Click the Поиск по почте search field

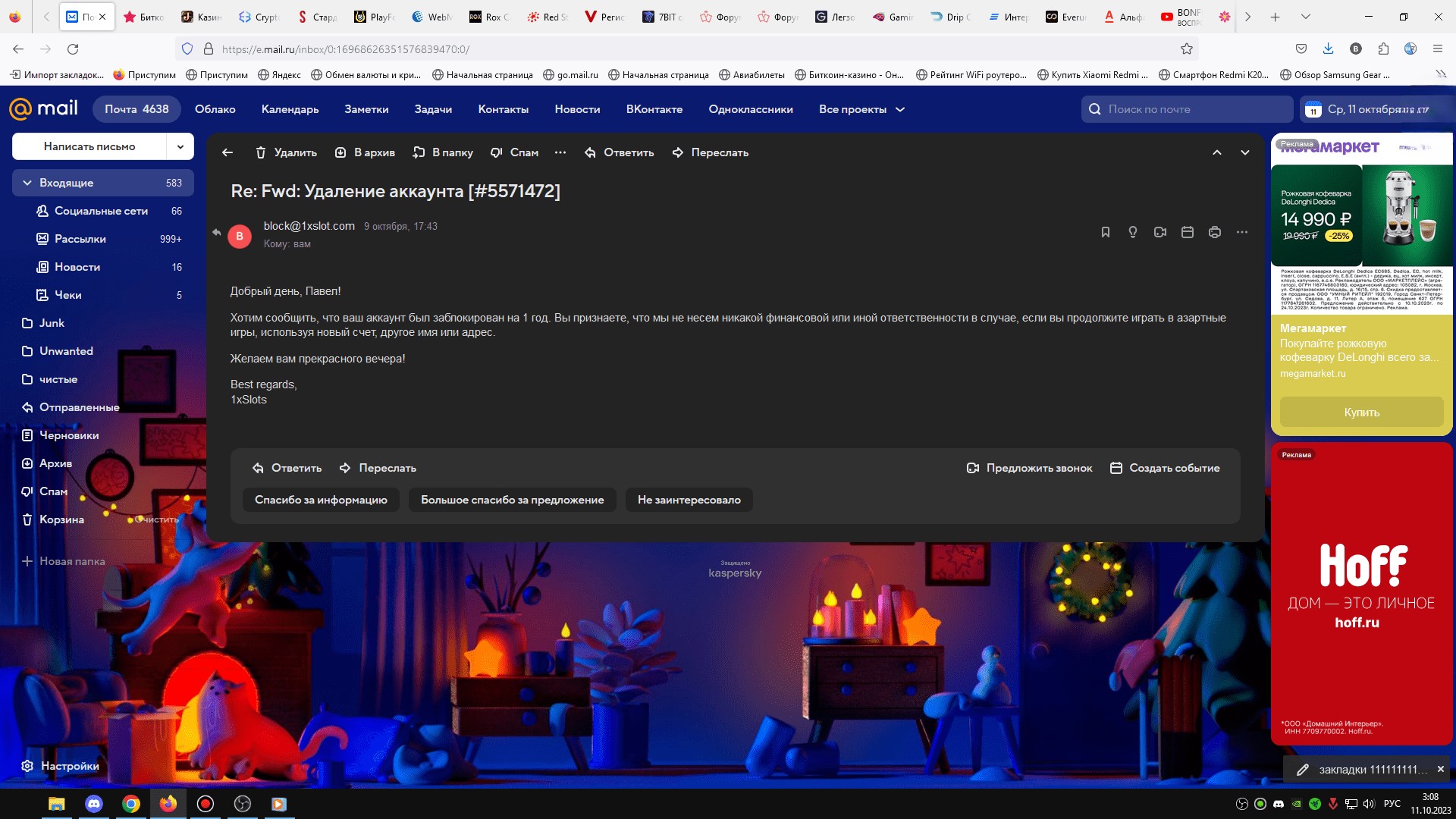(1187, 109)
